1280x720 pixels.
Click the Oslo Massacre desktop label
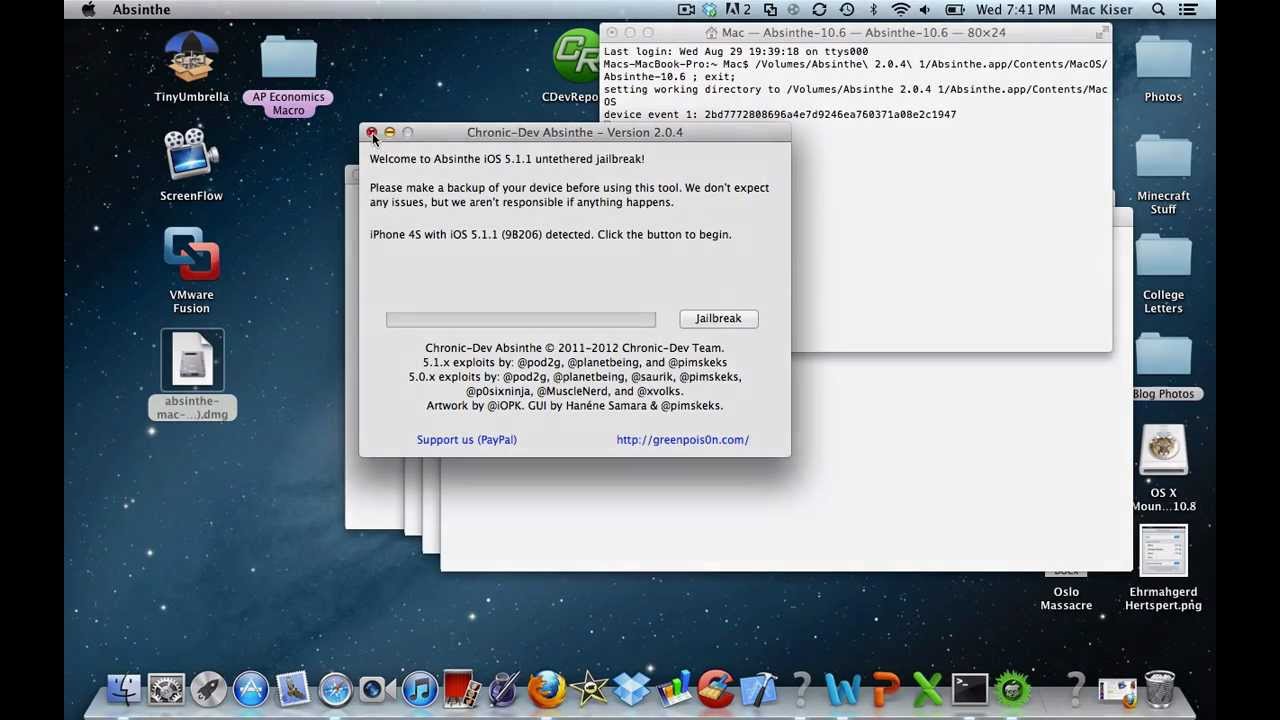(1066, 598)
